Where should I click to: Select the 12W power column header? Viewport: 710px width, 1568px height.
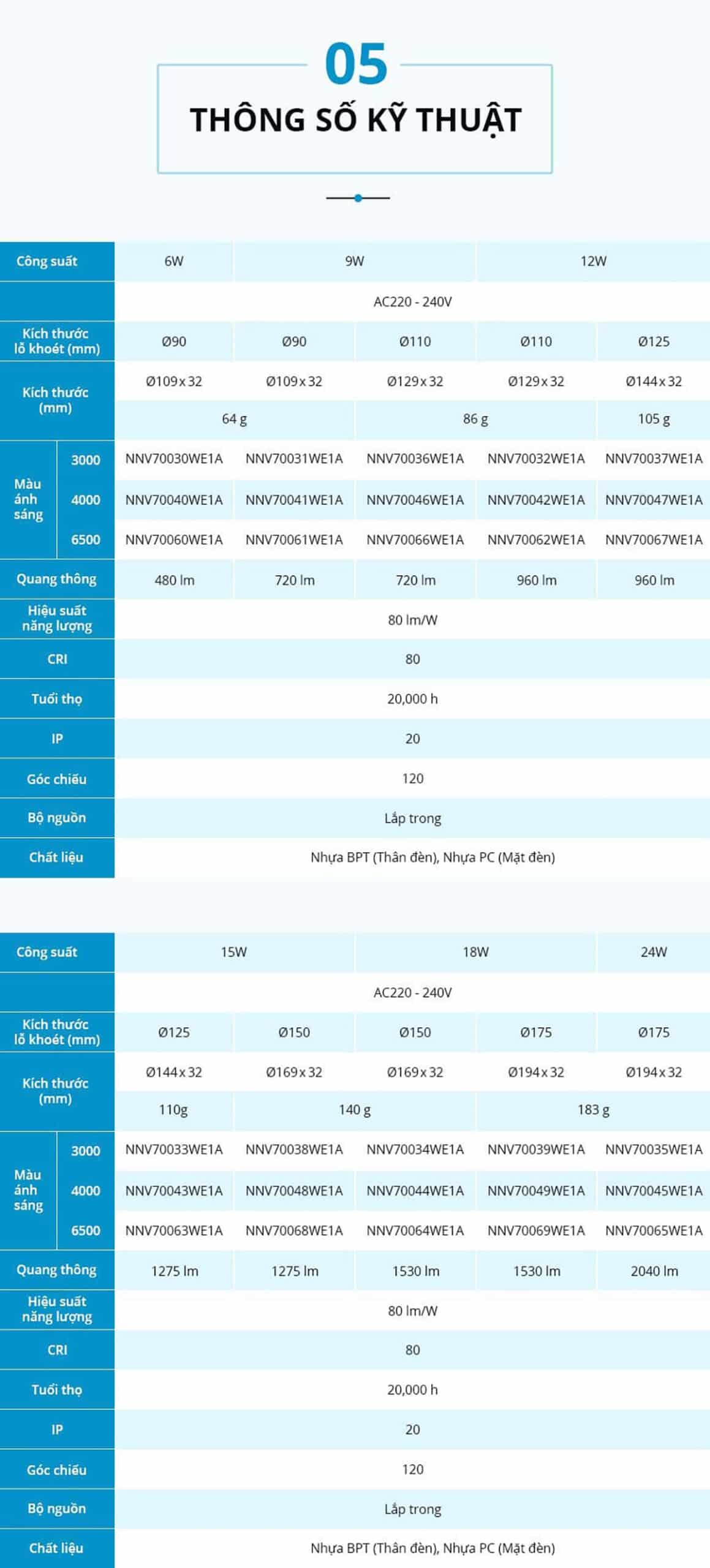(593, 261)
